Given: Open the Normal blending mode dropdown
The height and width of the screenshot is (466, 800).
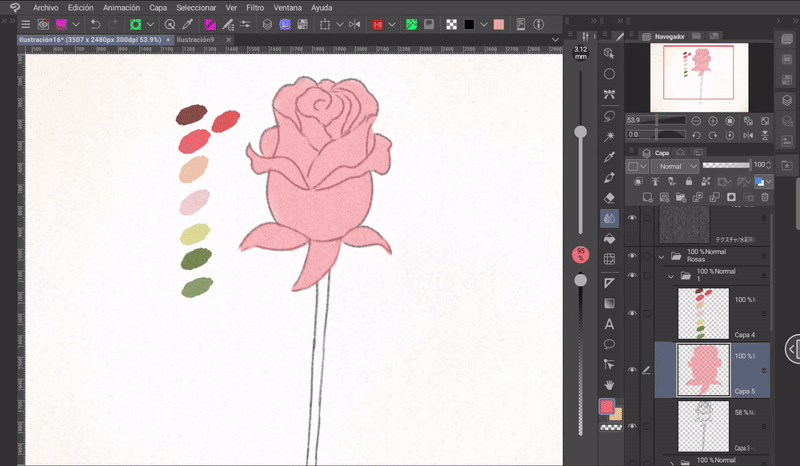Looking at the screenshot, I should click(x=675, y=165).
